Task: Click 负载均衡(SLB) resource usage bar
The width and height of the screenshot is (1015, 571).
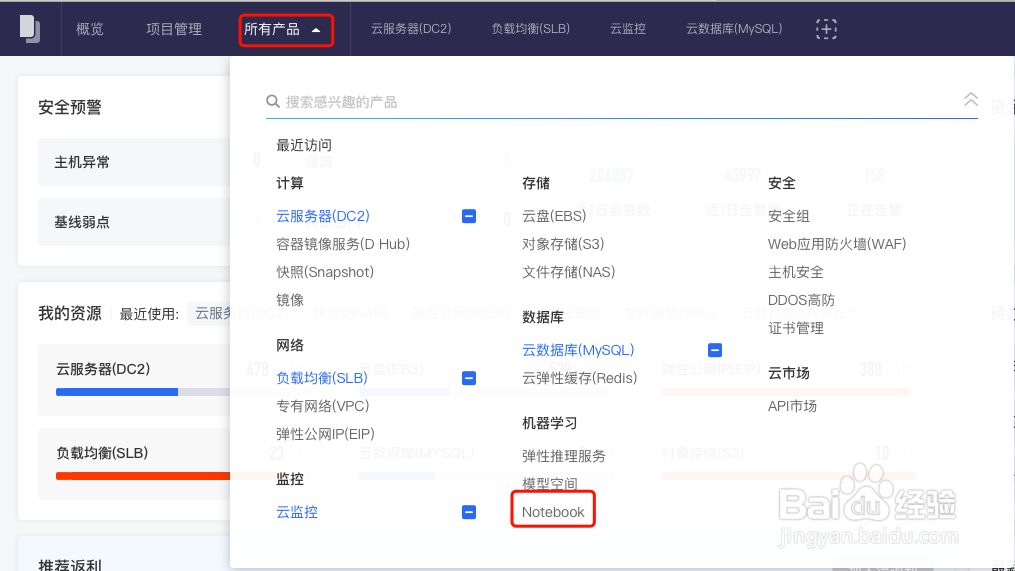Action: point(142,476)
